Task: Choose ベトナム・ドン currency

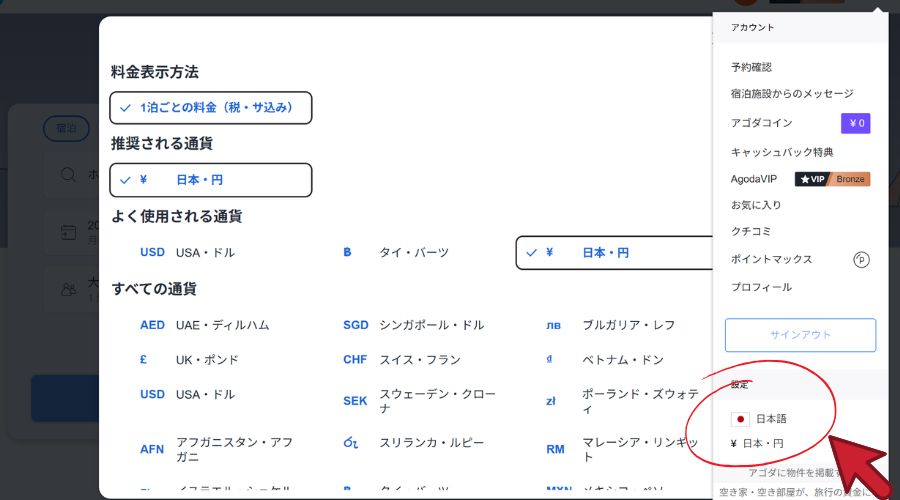Action: (604, 360)
